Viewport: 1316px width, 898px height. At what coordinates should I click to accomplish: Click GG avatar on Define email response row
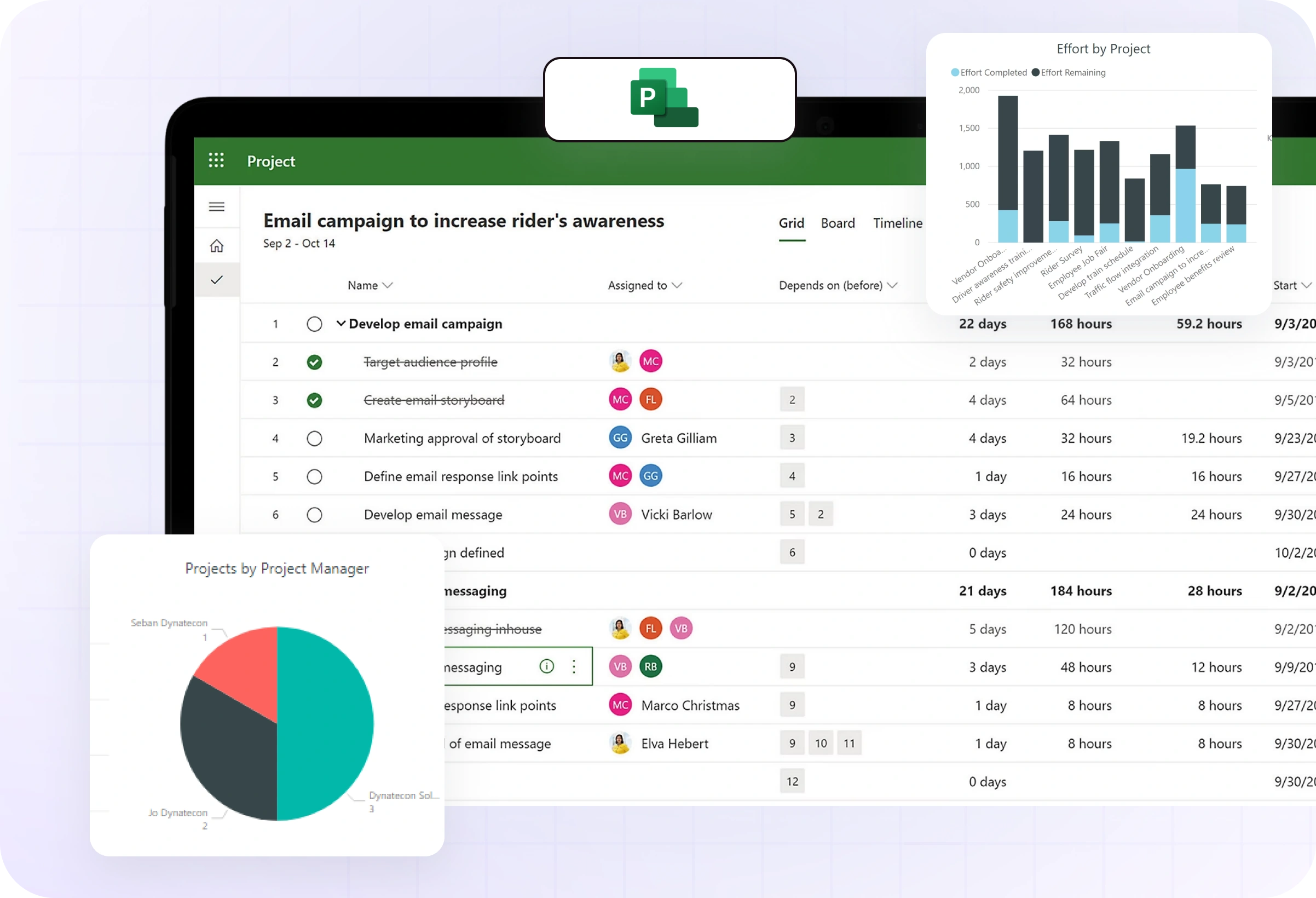(651, 476)
